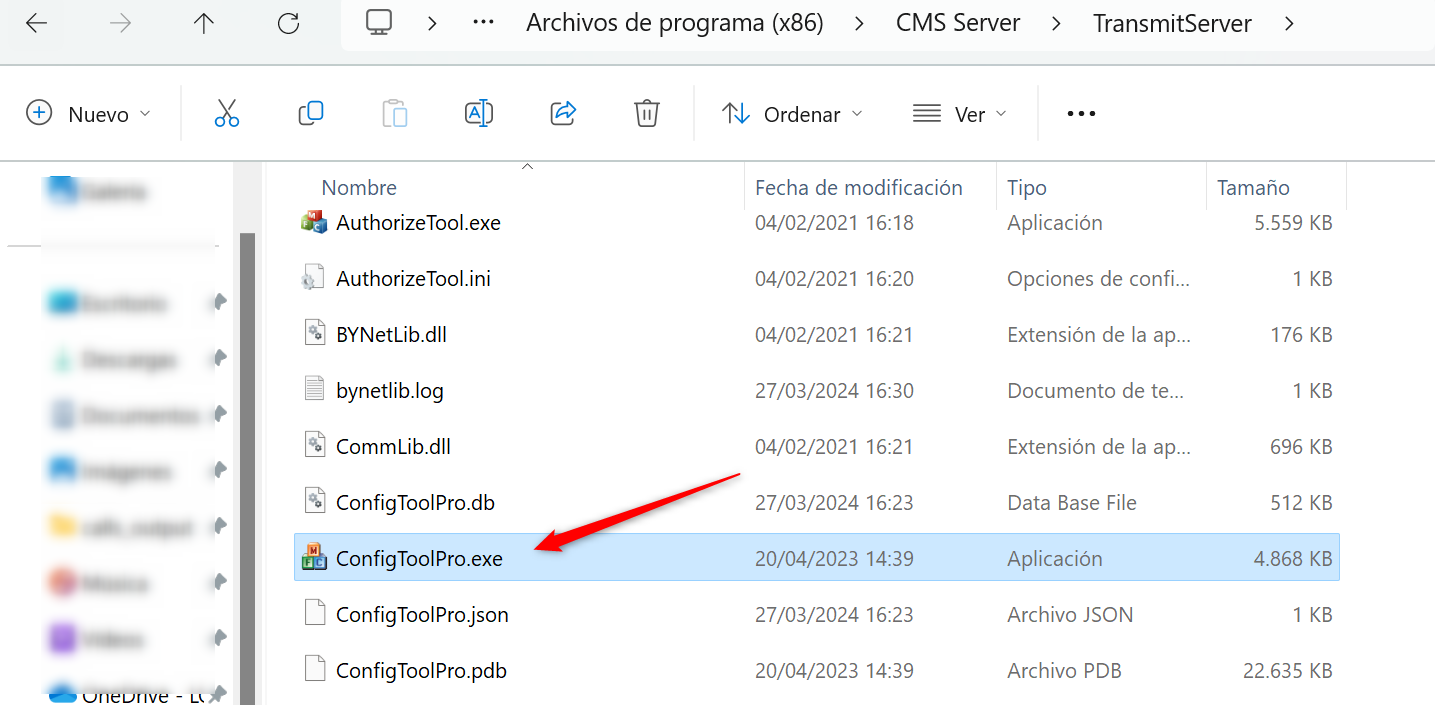This screenshot has width=1435, height=705.
Task: Open the Nuevo dropdown menu
Action: pyautogui.click(x=88, y=113)
